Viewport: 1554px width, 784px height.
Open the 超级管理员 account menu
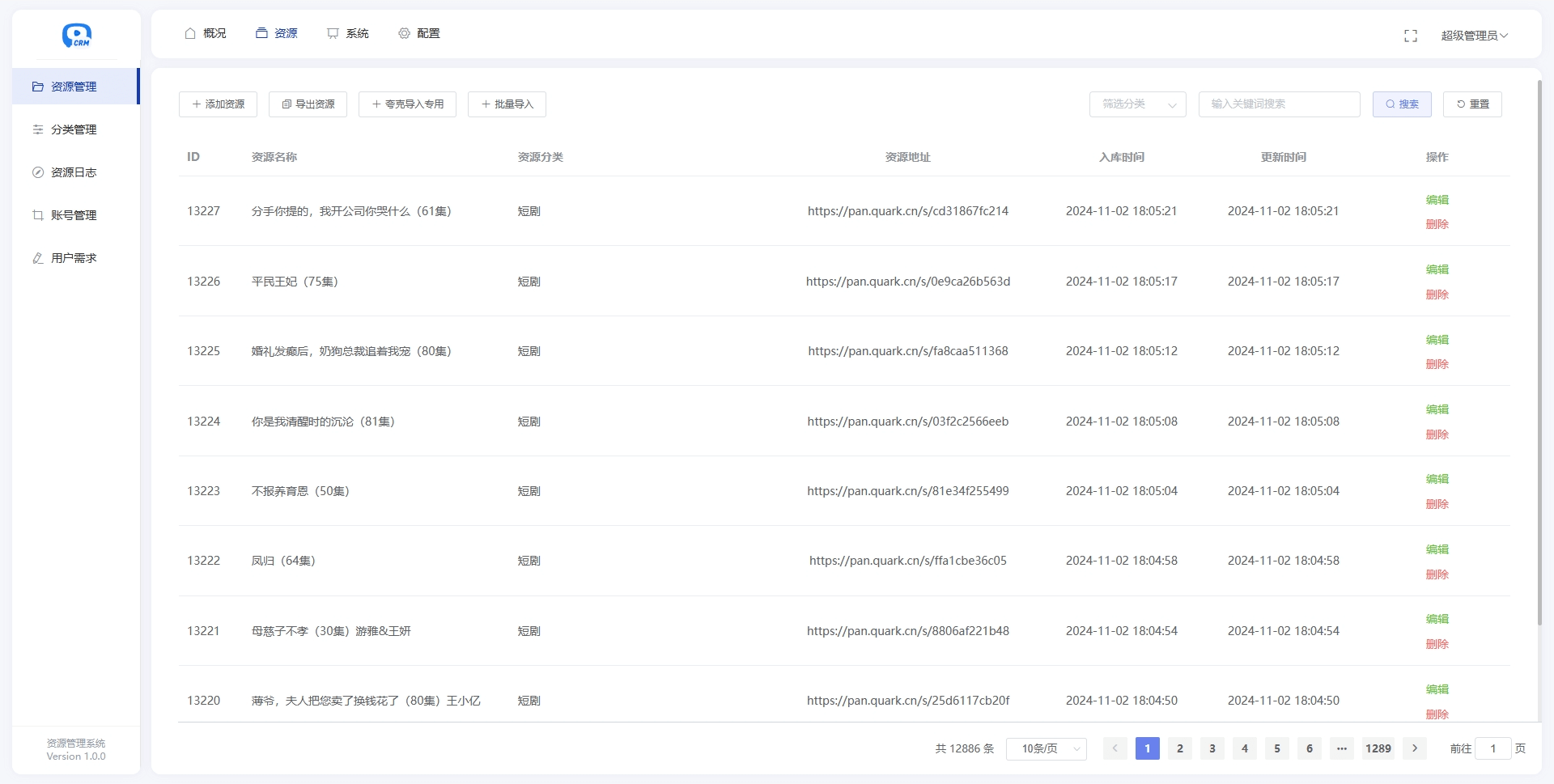pos(1475,36)
